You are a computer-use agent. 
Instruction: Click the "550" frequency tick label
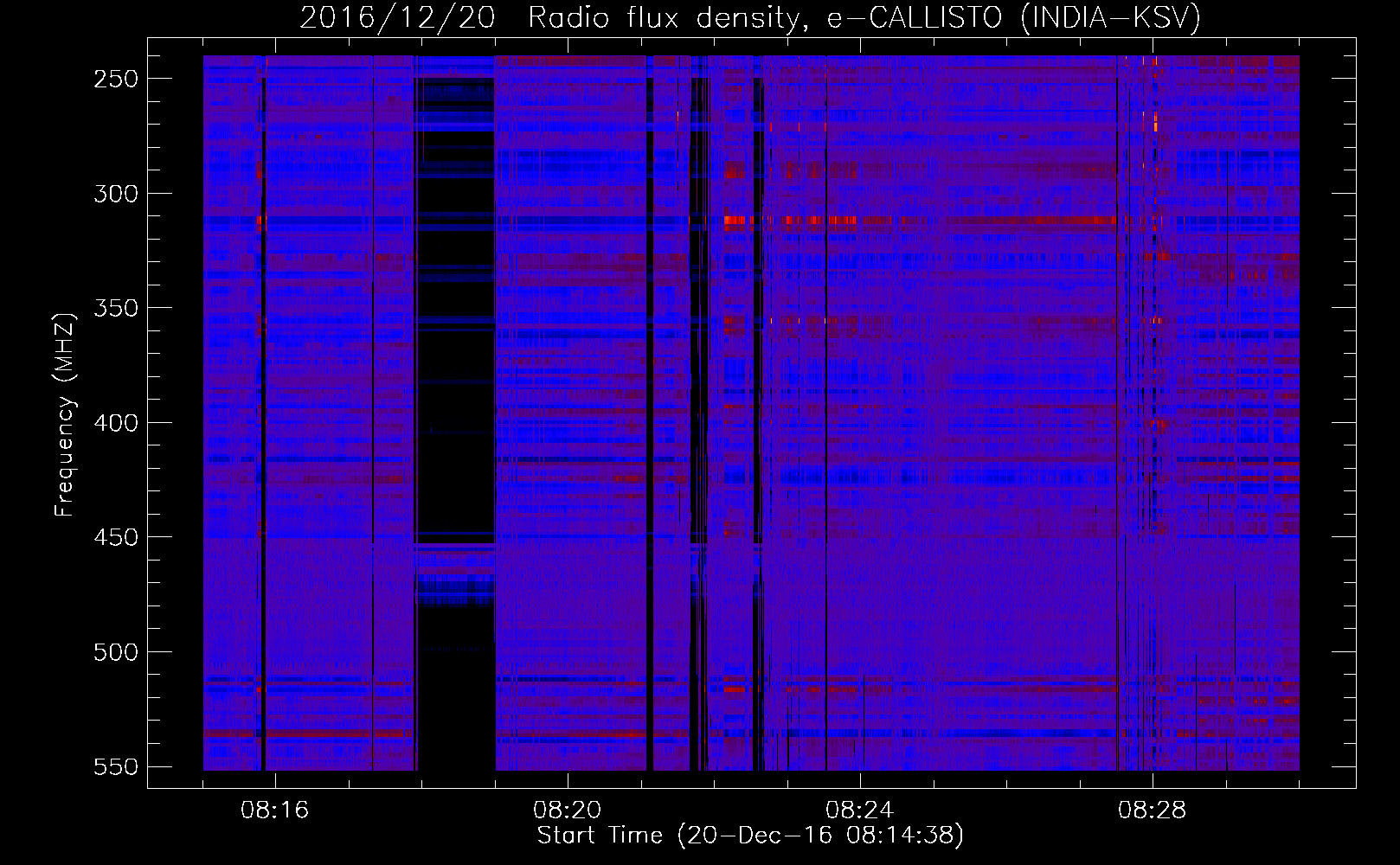coord(116,767)
